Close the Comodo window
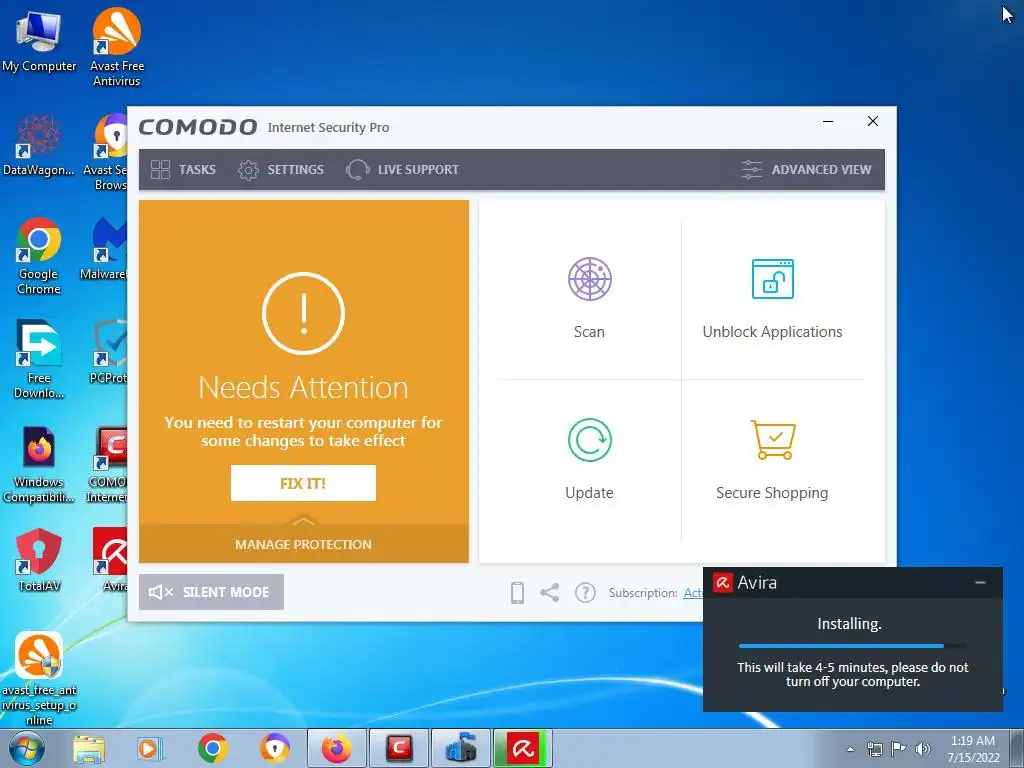This screenshot has height=768, width=1024. click(x=872, y=121)
